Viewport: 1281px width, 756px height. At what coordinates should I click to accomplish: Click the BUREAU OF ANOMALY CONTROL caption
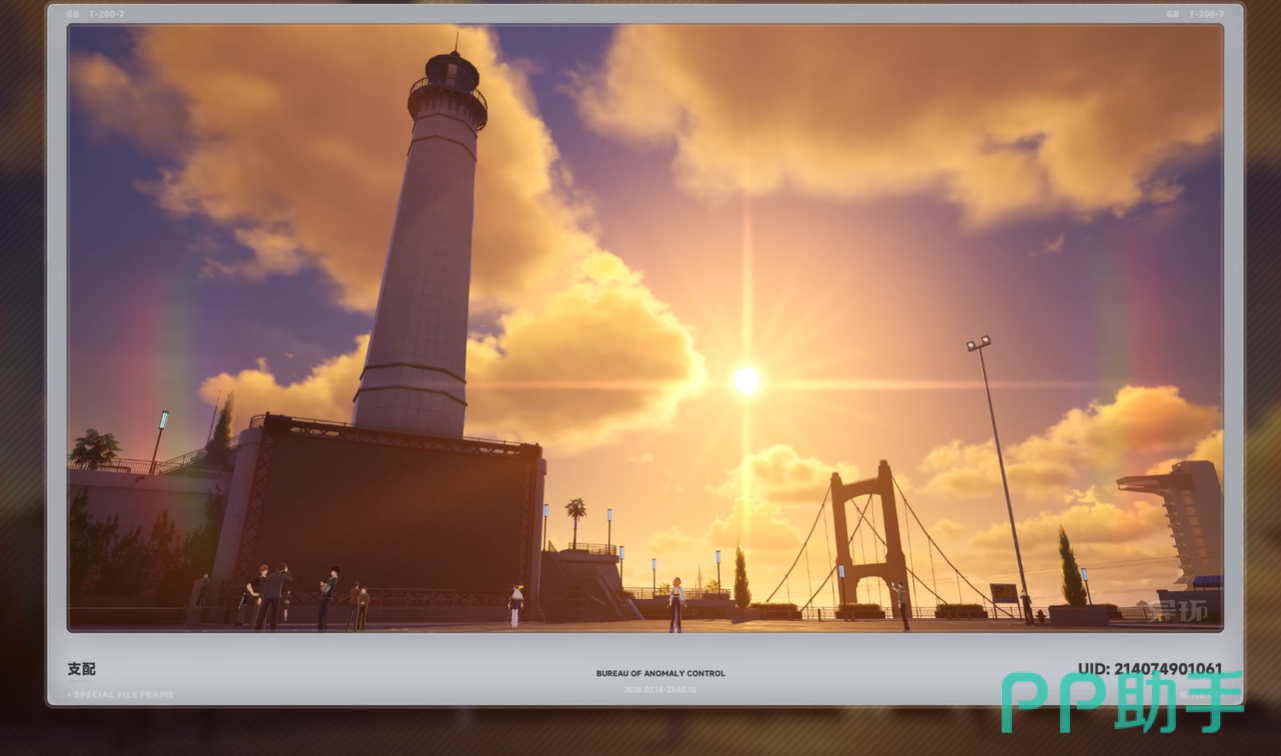point(660,674)
